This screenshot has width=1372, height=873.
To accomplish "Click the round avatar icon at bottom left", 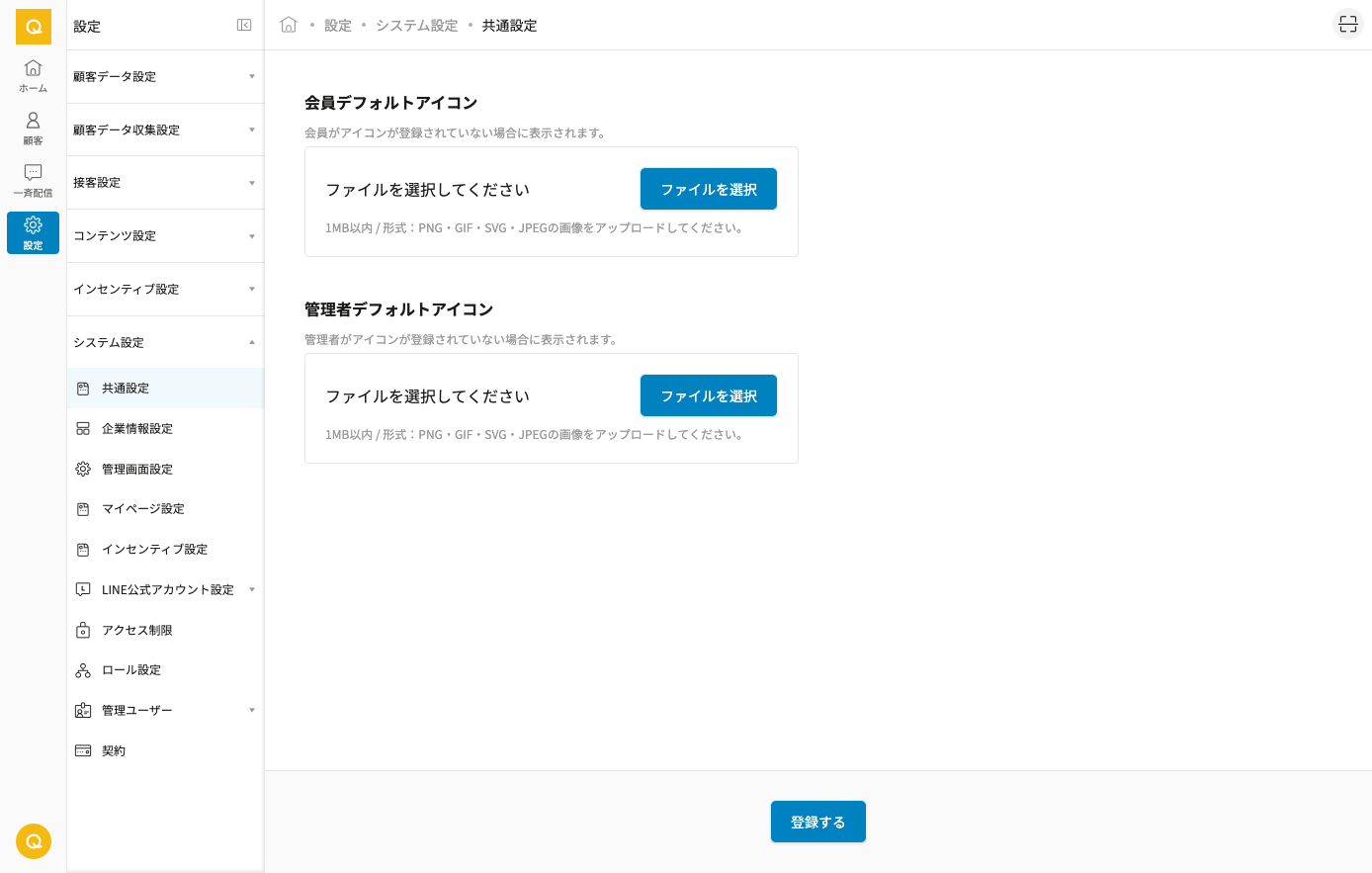I will pyautogui.click(x=34, y=841).
